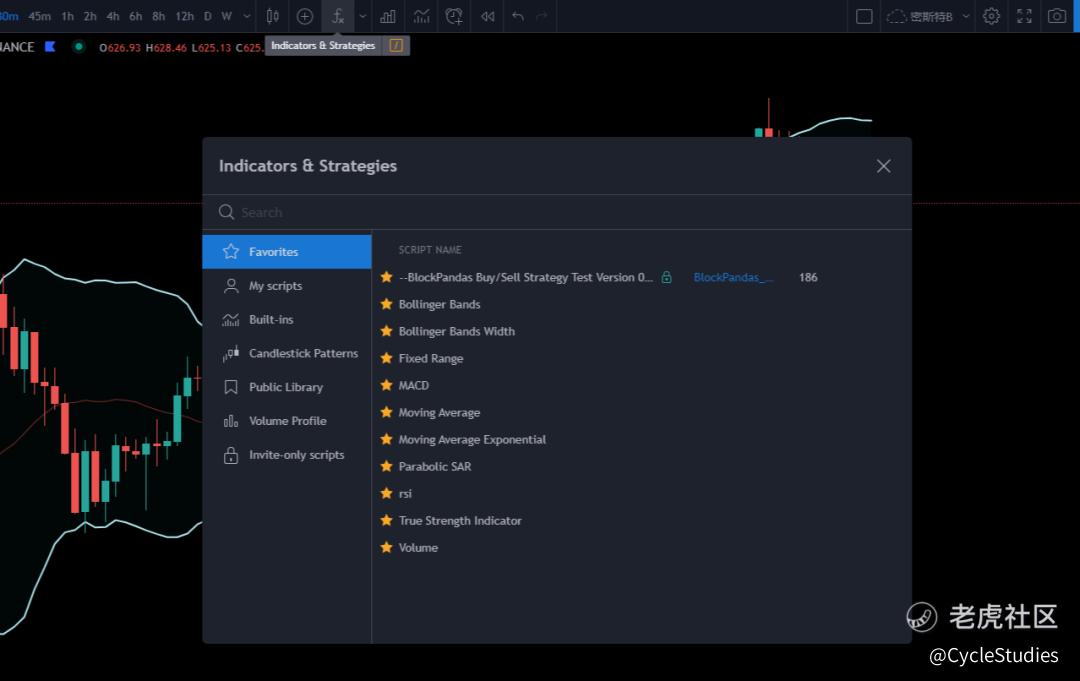Switch to the Built-ins category

271,320
